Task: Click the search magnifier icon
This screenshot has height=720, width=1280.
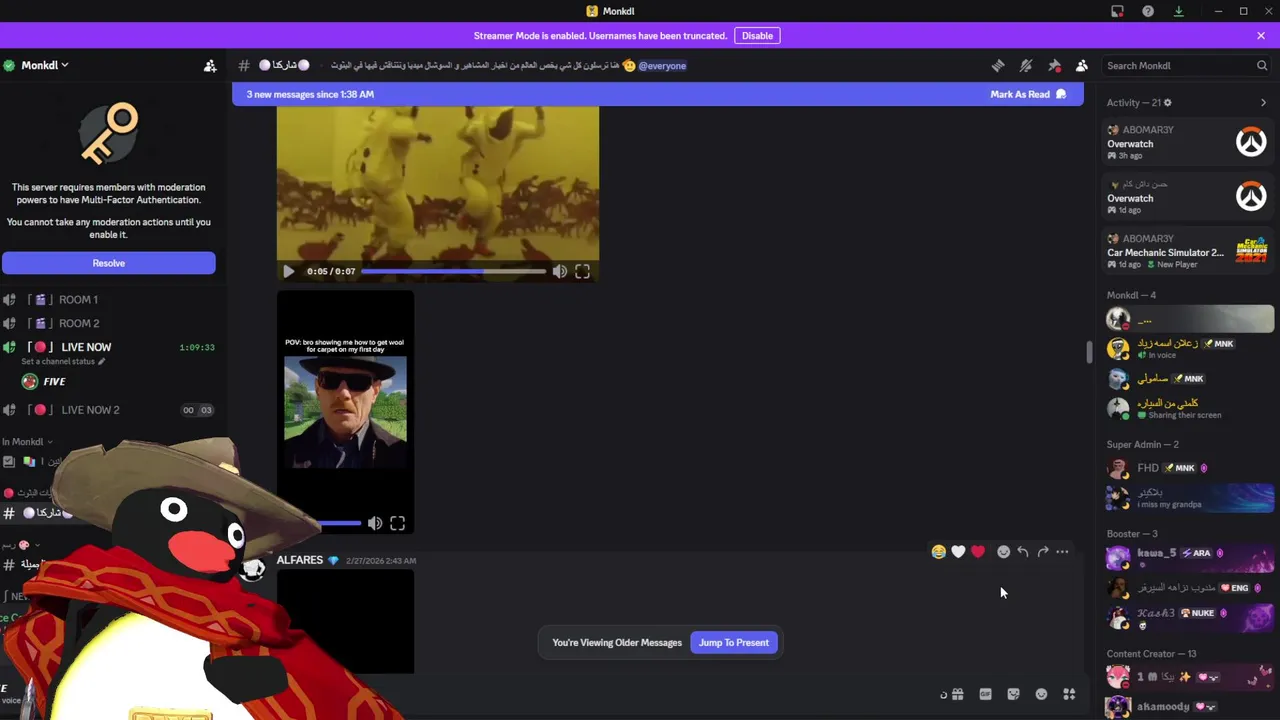Action: (x=1262, y=66)
